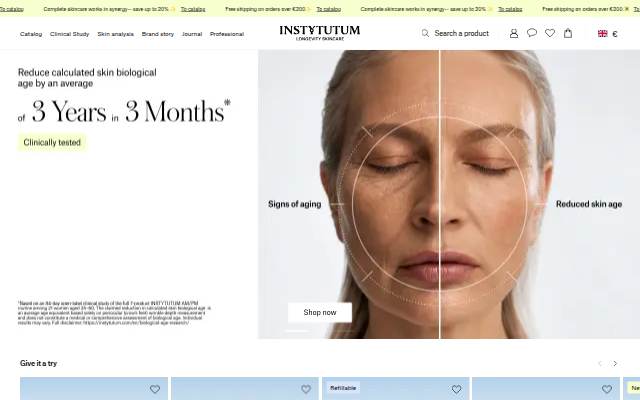Open the Brand story page
The width and height of the screenshot is (640, 400).
[x=158, y=34]
